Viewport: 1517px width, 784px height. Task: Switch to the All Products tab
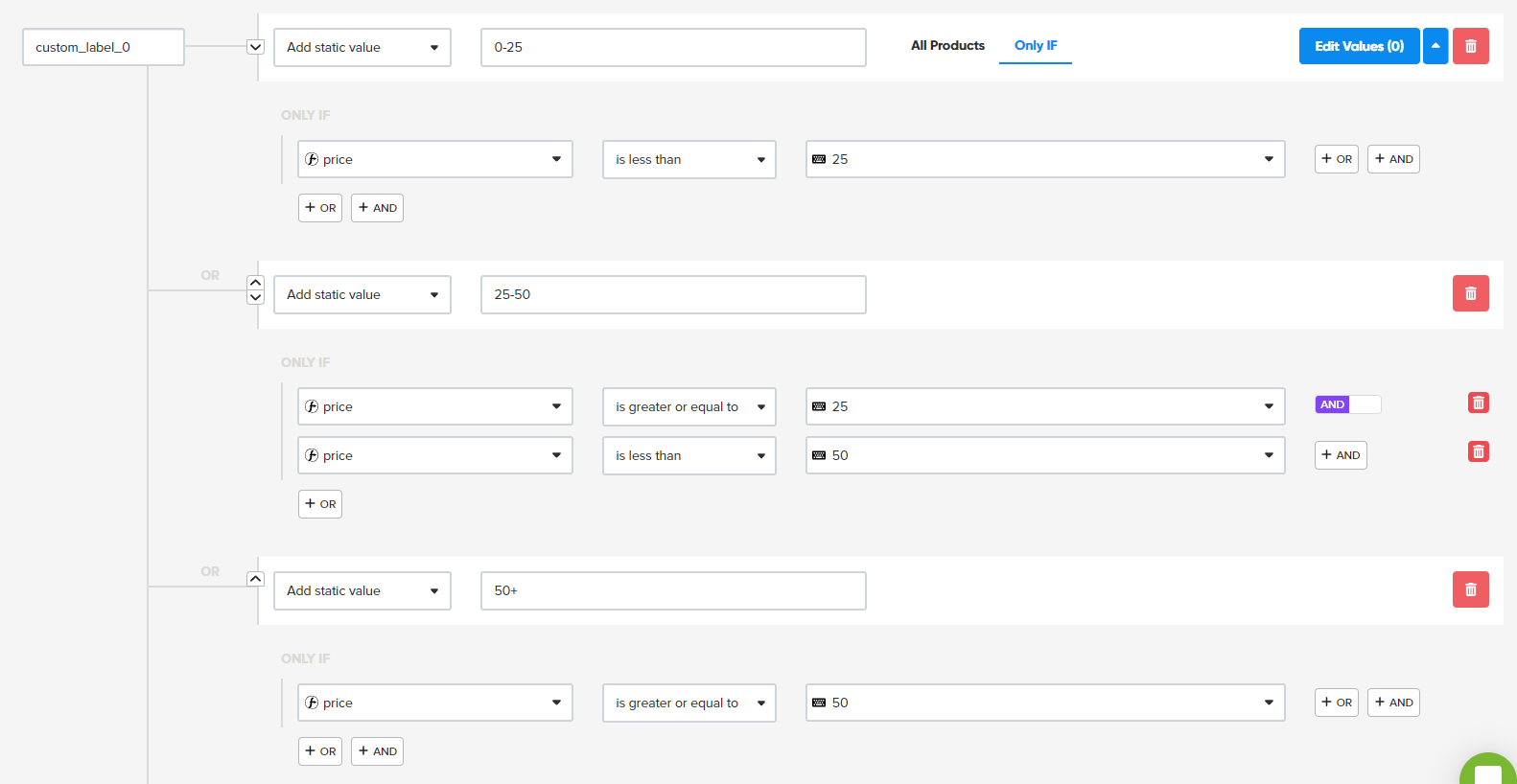[947, 46]
